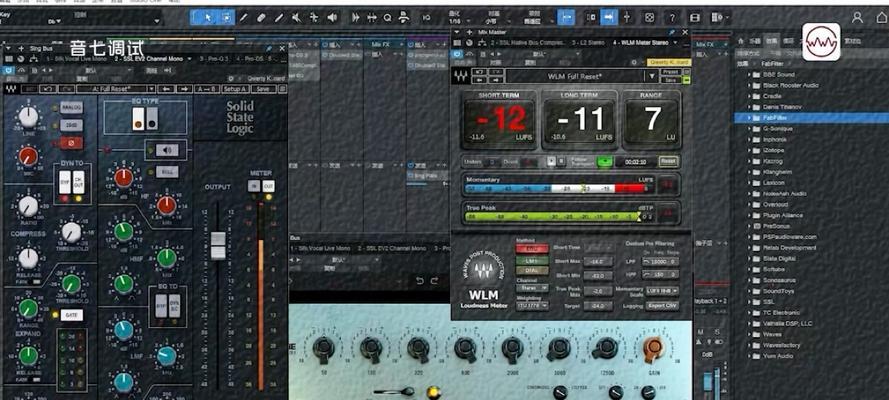This screenshot has height=400, width=889.
Task: Open the Channel Stereo dropdown in WLM
Action: pos(532,288)
